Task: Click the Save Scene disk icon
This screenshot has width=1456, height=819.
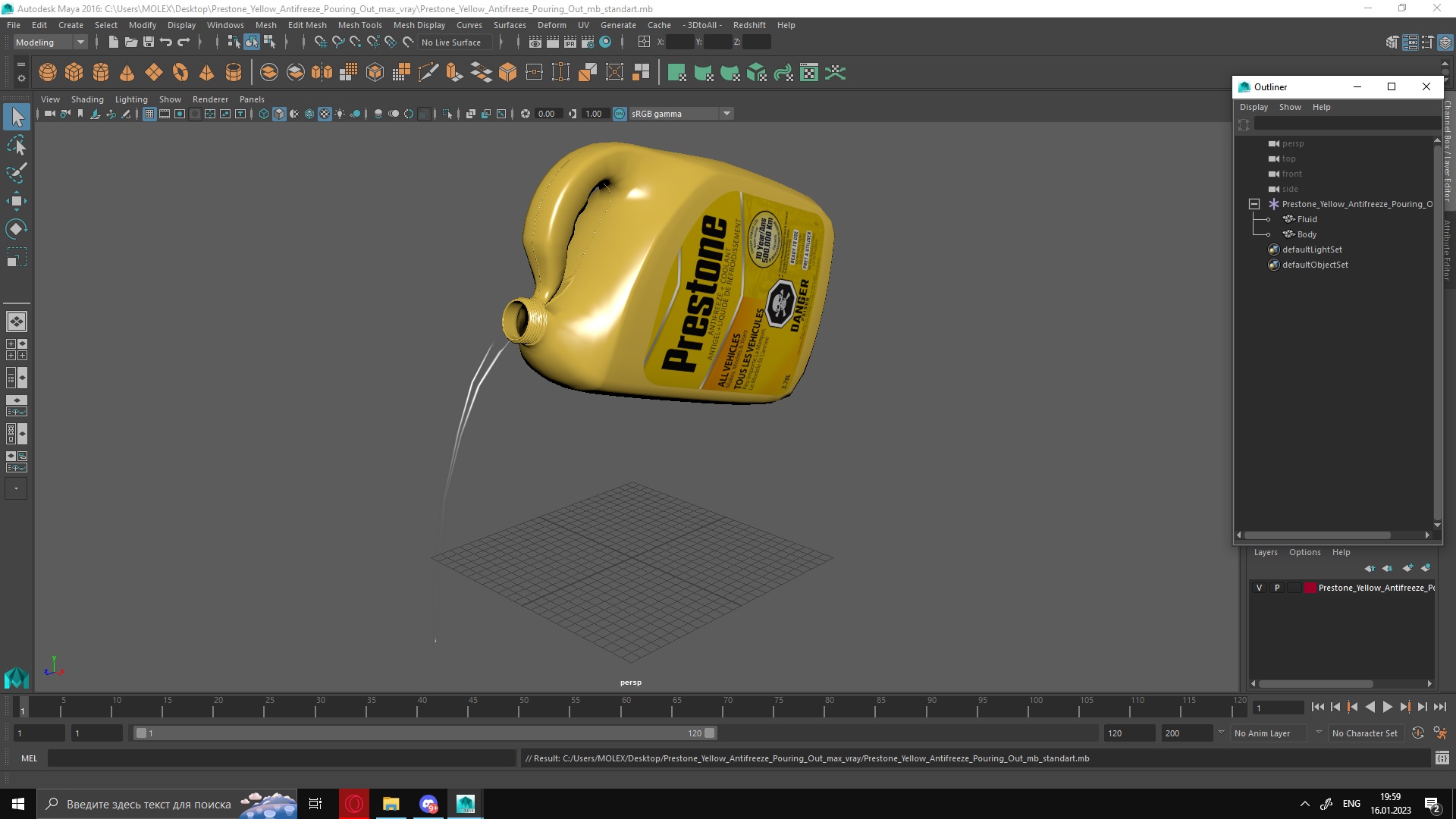Action: pyautogui.click(x=149, y=42)
